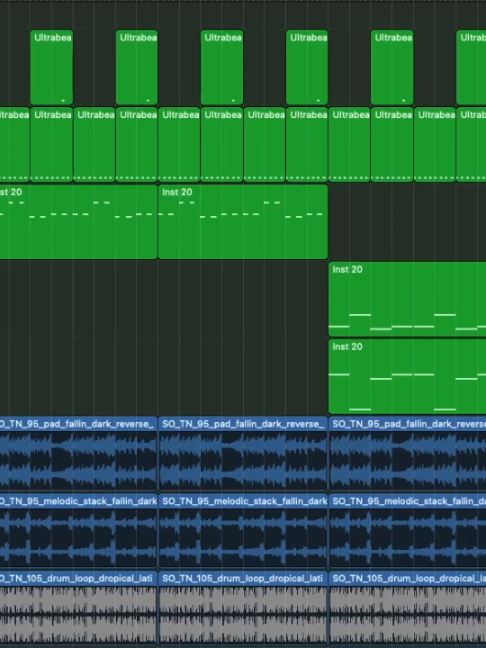Screen dimensions: 486x648
Task: Select the leftmost melodic_stack_fallin_dark audio region
Action: (79, 530)
